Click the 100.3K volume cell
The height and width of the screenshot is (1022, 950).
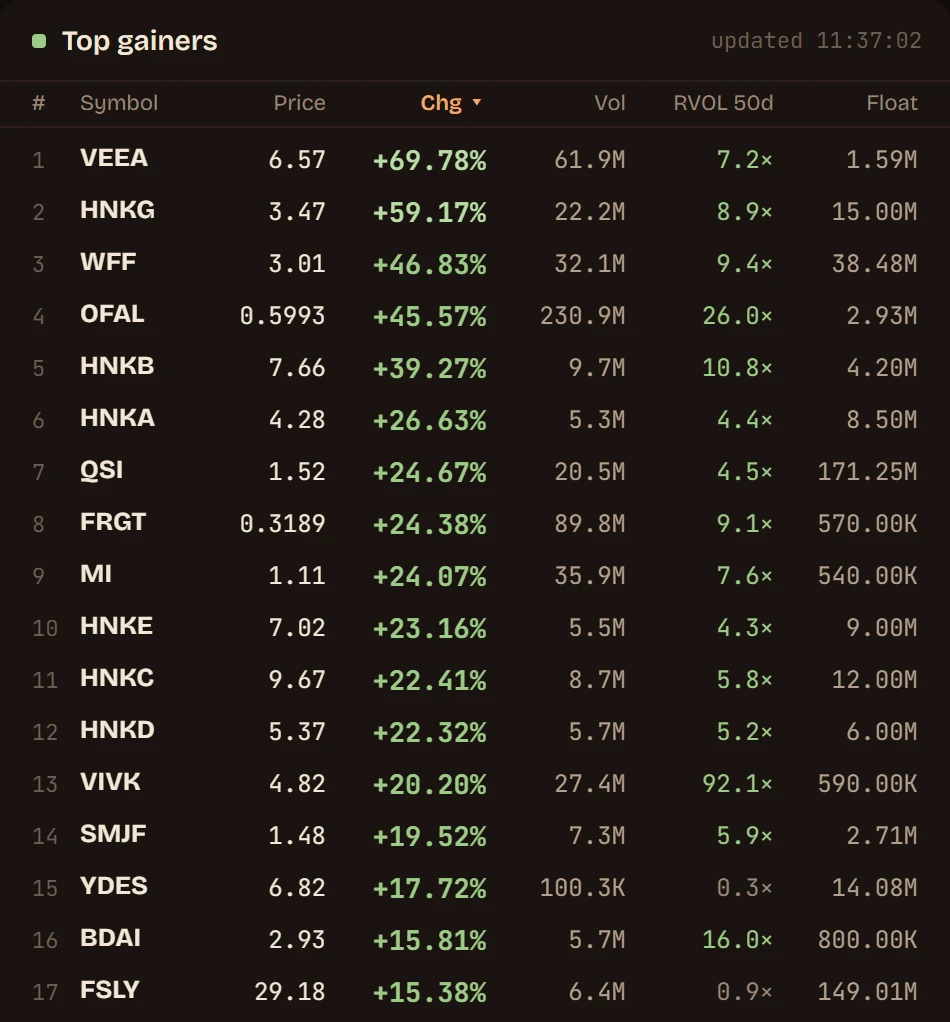point(583,888)
